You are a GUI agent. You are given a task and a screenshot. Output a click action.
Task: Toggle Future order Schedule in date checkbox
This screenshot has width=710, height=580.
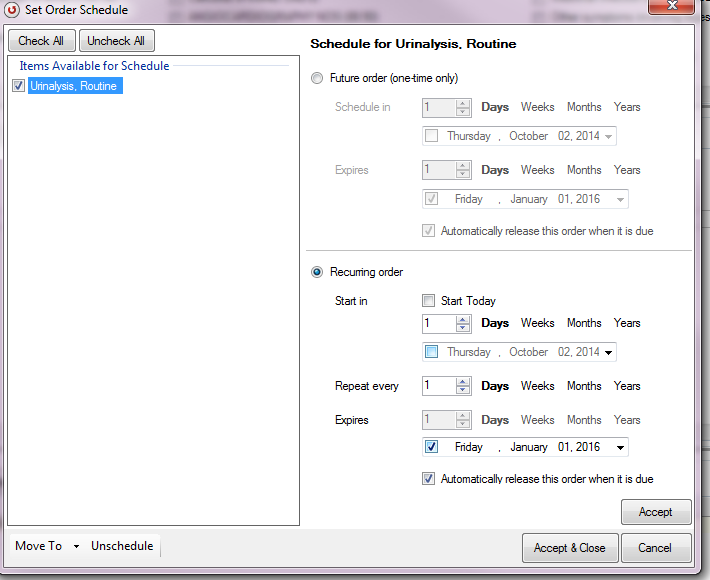click(x=432, y=136)
